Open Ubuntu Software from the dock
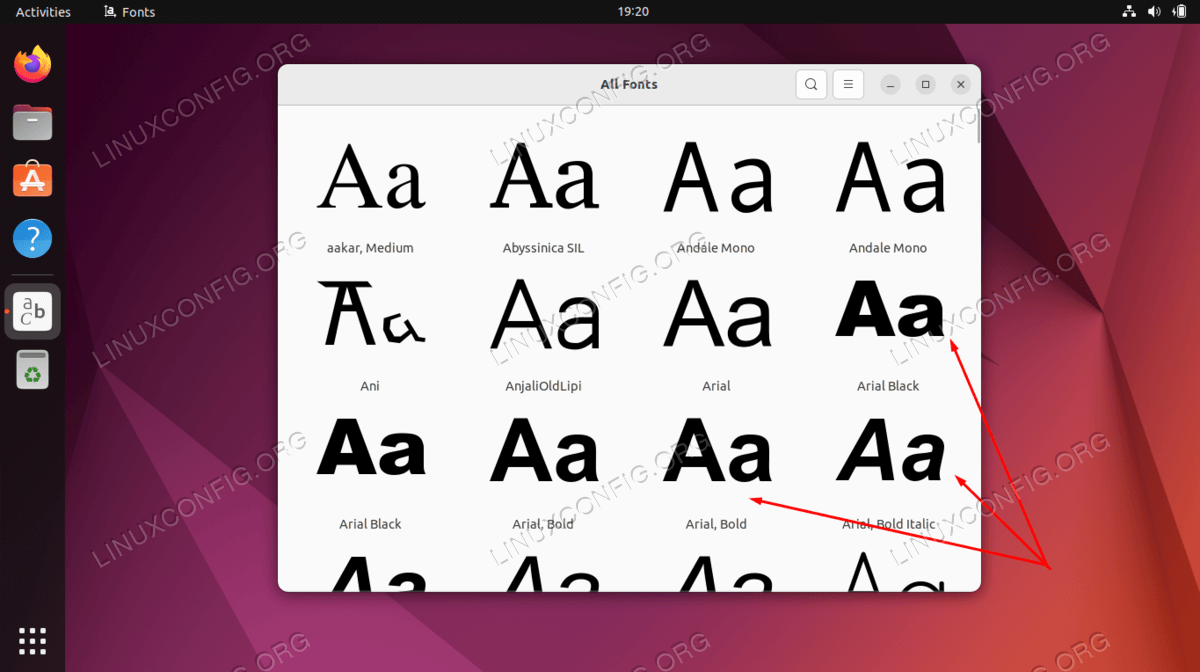 pyautogui.click(x=33, y=181)
